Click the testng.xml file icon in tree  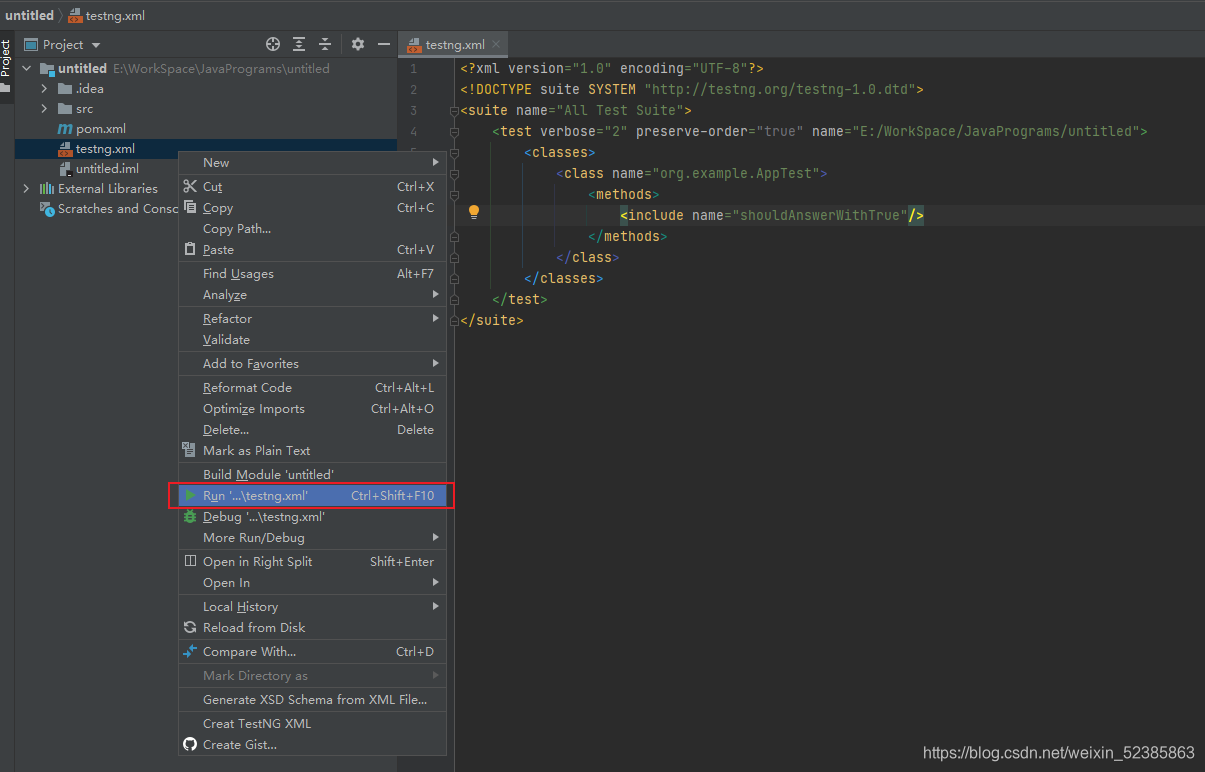click(x=65, y=149)
